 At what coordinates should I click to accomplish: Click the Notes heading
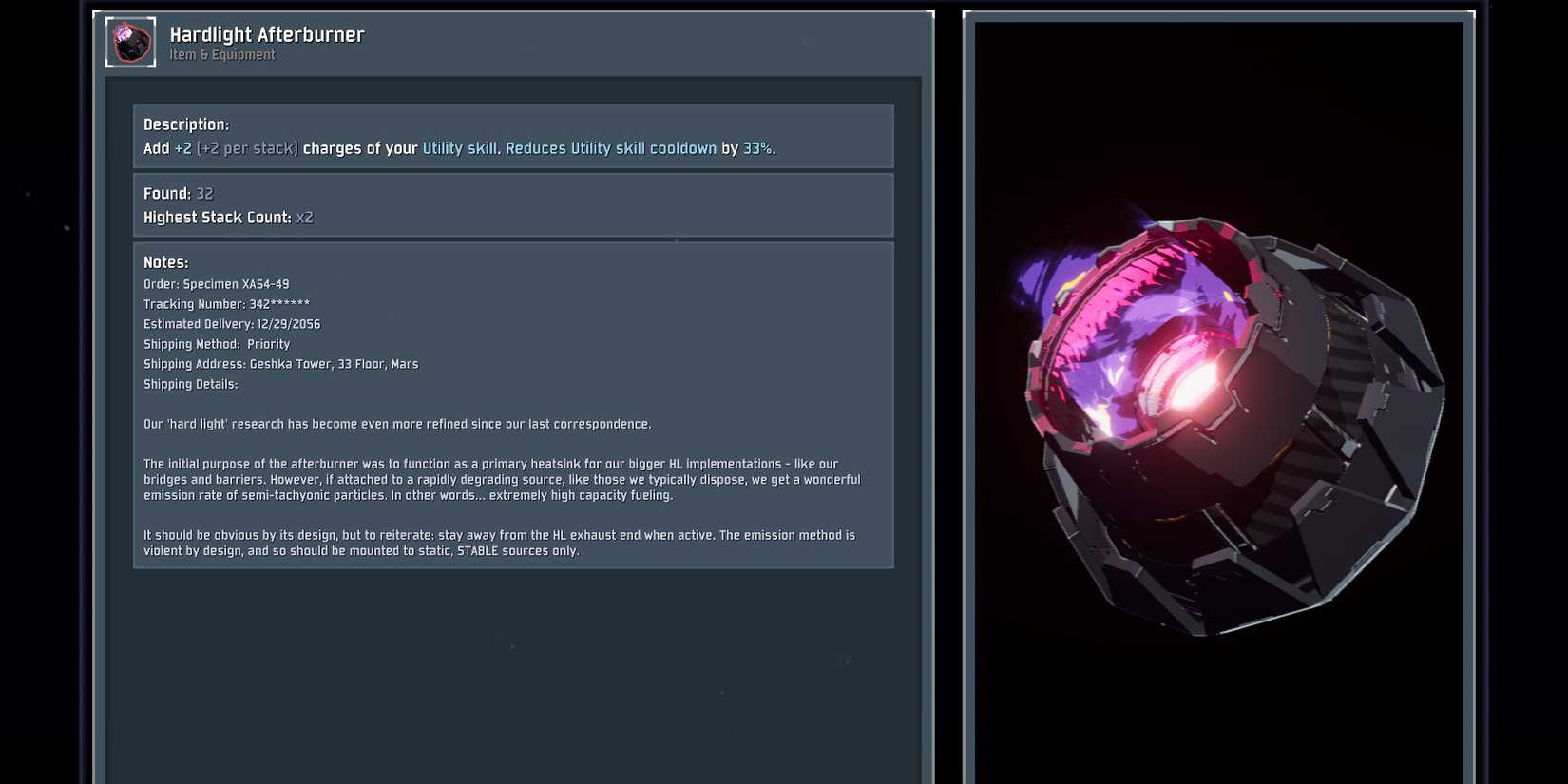click(x=166, y=262)
